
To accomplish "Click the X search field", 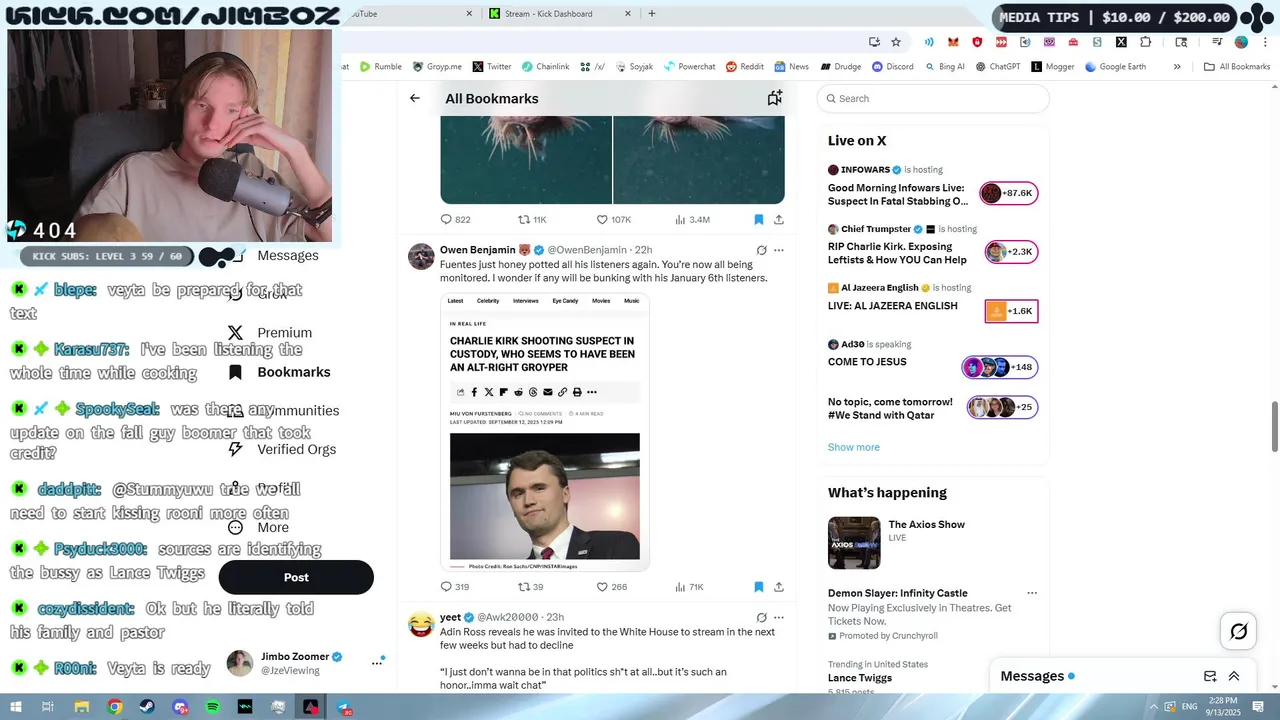I will click(x=933, y=98).
